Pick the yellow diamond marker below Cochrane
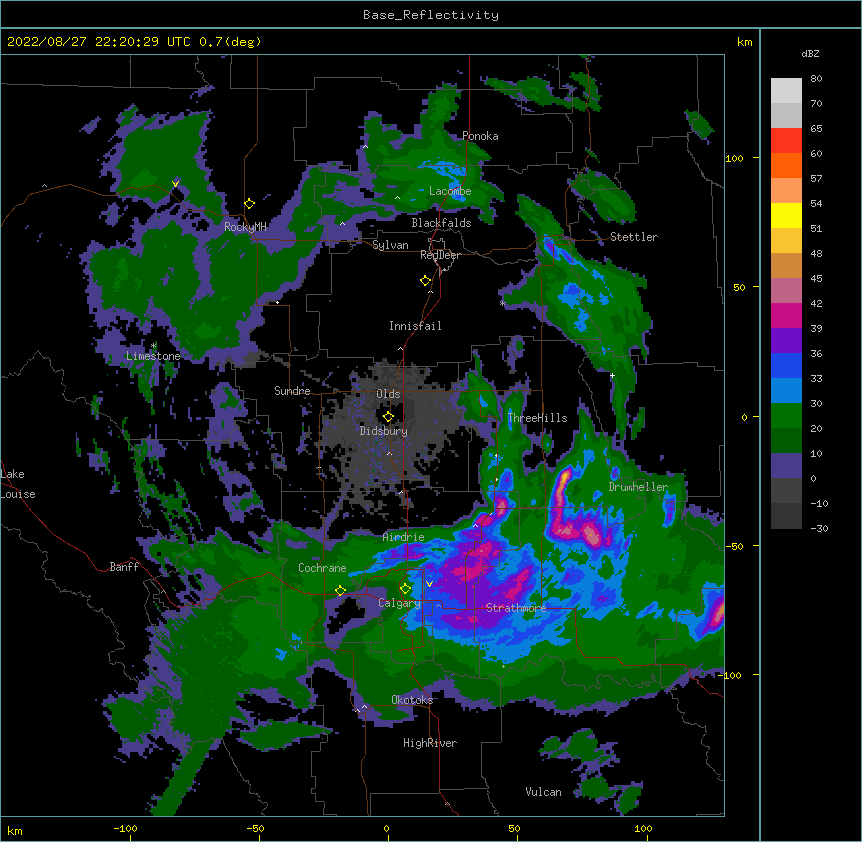 pyautogui.click(x=340, y=591)
